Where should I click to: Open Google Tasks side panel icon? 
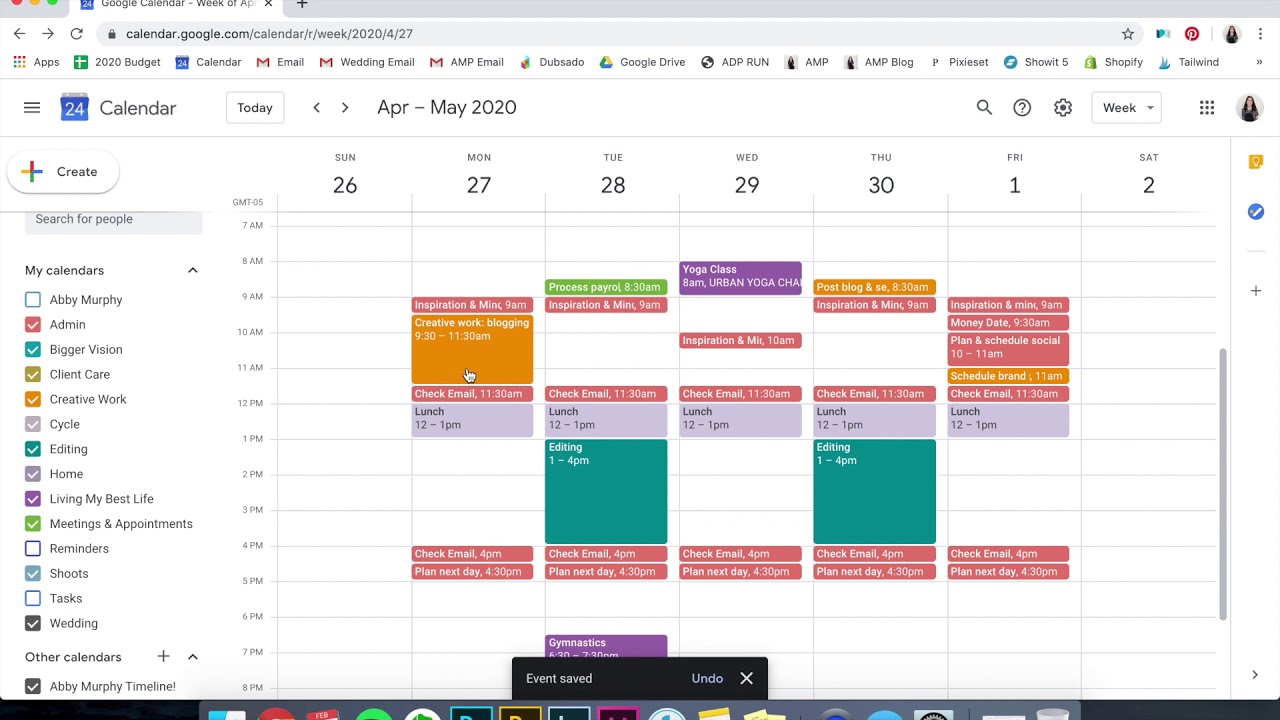pyautogui.click(x=1256, y=212)
